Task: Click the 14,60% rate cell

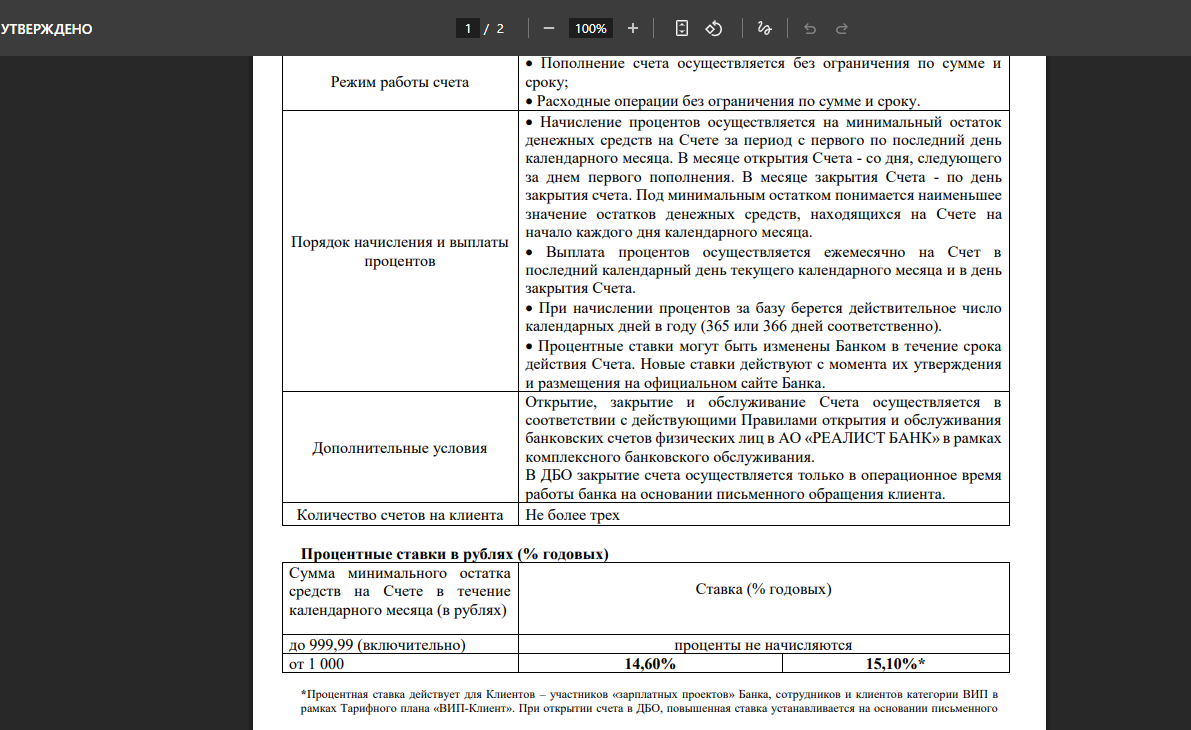Action: point(650,664)
